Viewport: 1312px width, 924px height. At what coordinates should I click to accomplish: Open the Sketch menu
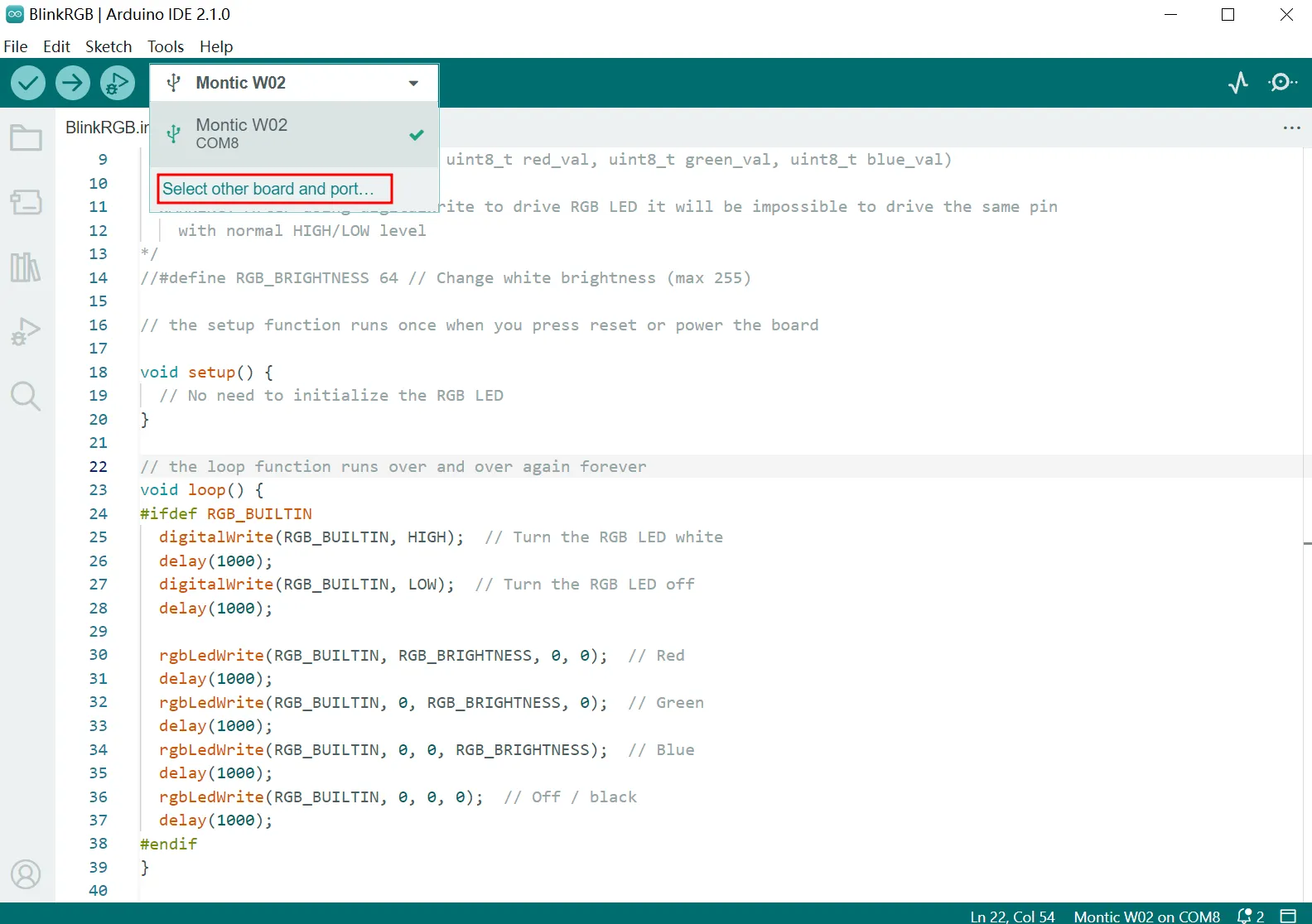click(x=109, y=47)
